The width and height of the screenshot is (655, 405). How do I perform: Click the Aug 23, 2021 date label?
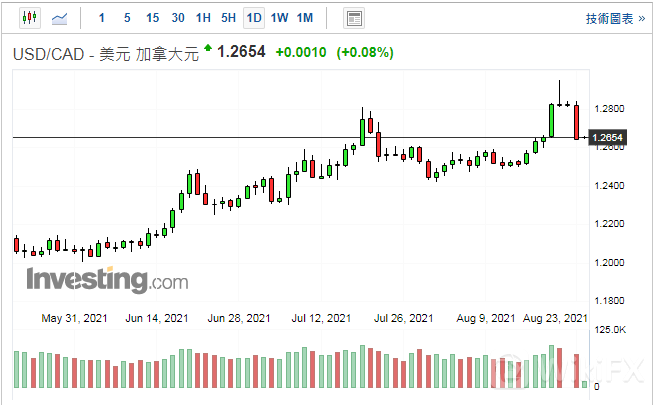(555, 318)
